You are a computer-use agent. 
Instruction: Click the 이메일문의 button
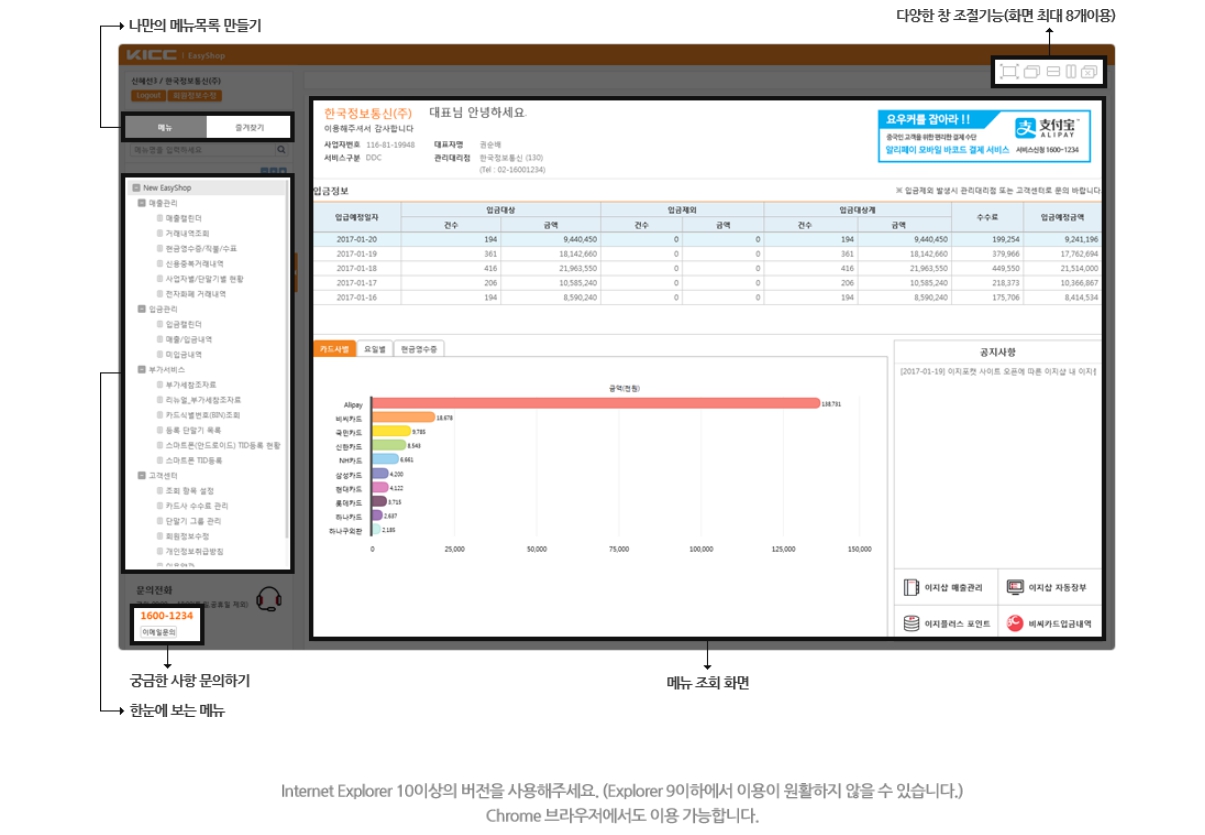tap(159, 632)
